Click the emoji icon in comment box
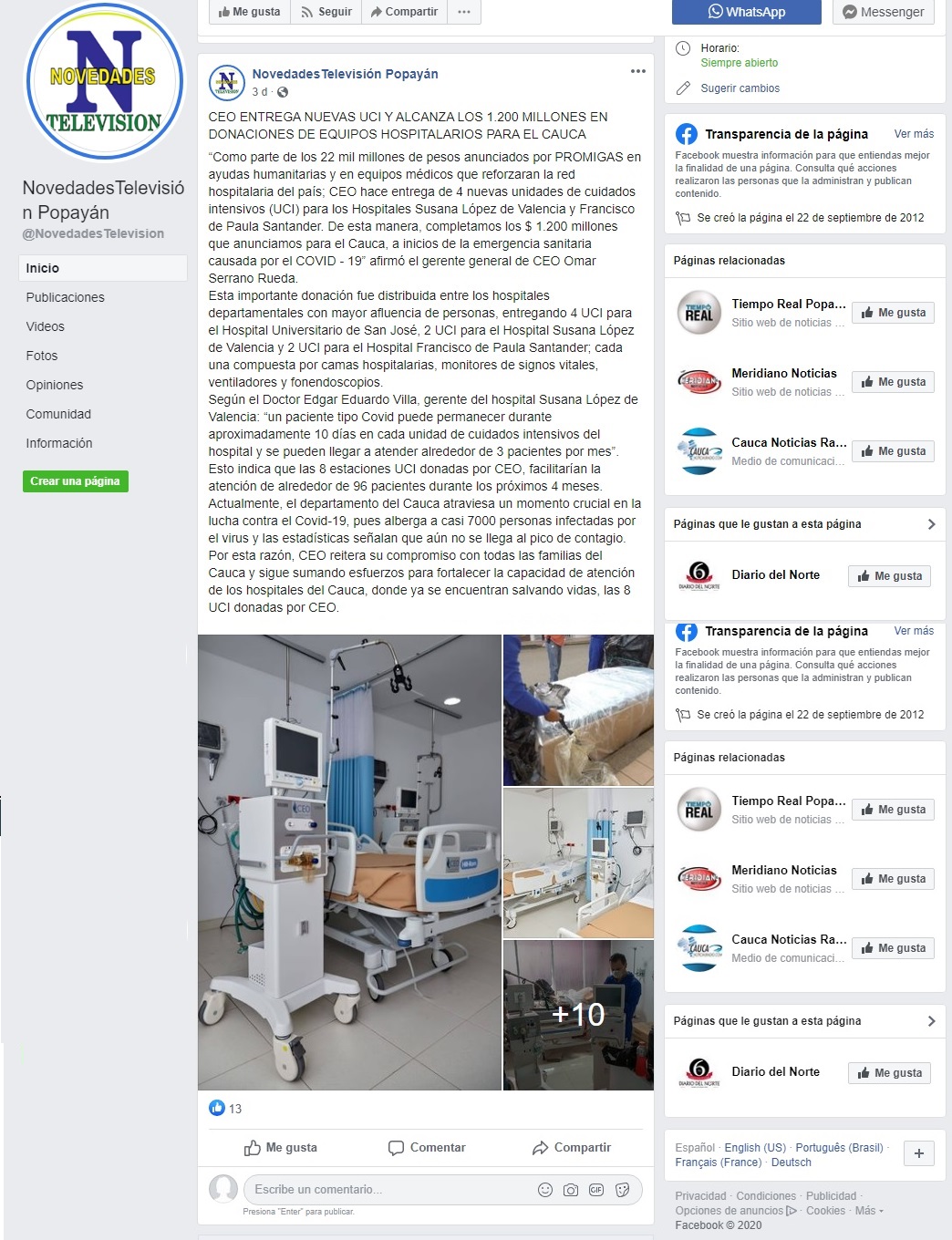 (x=545, y=1190)
